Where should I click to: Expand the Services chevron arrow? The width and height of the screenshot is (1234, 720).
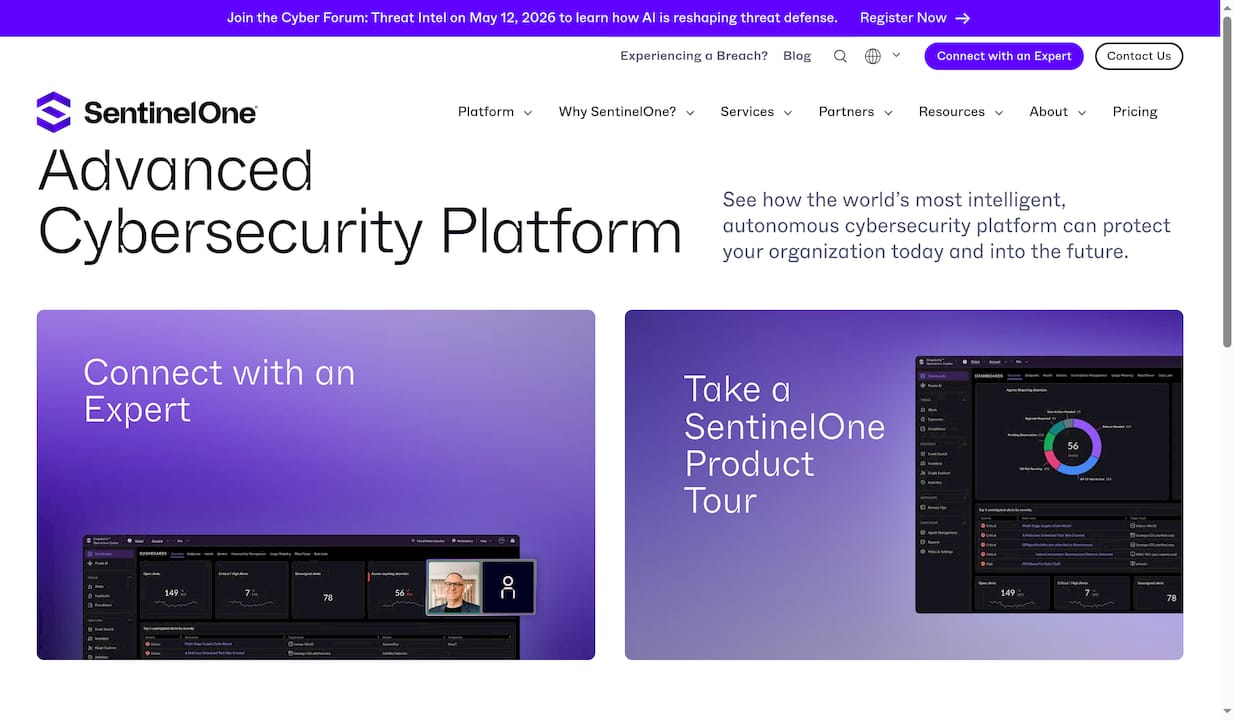[x=787, y=113]
